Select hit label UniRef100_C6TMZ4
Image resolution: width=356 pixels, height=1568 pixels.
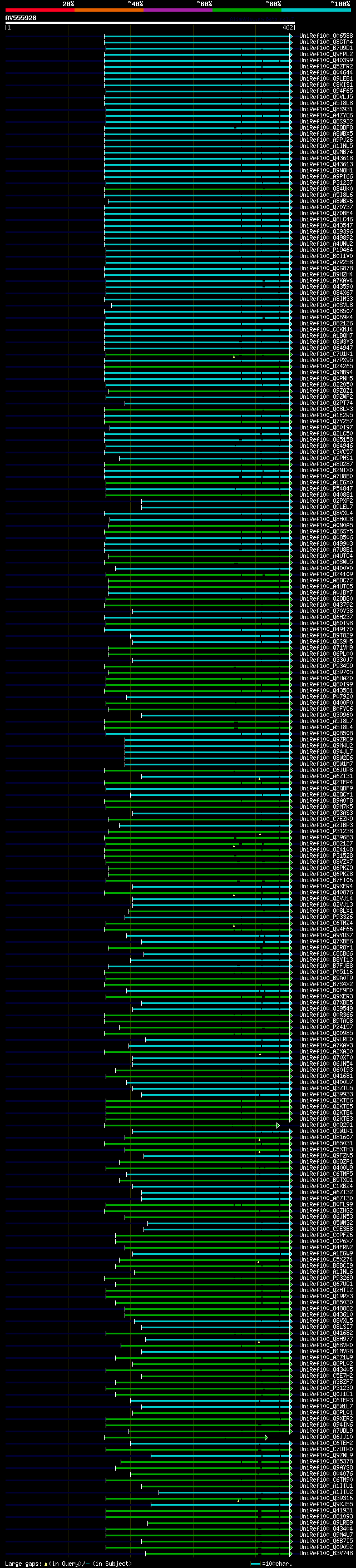325,923
